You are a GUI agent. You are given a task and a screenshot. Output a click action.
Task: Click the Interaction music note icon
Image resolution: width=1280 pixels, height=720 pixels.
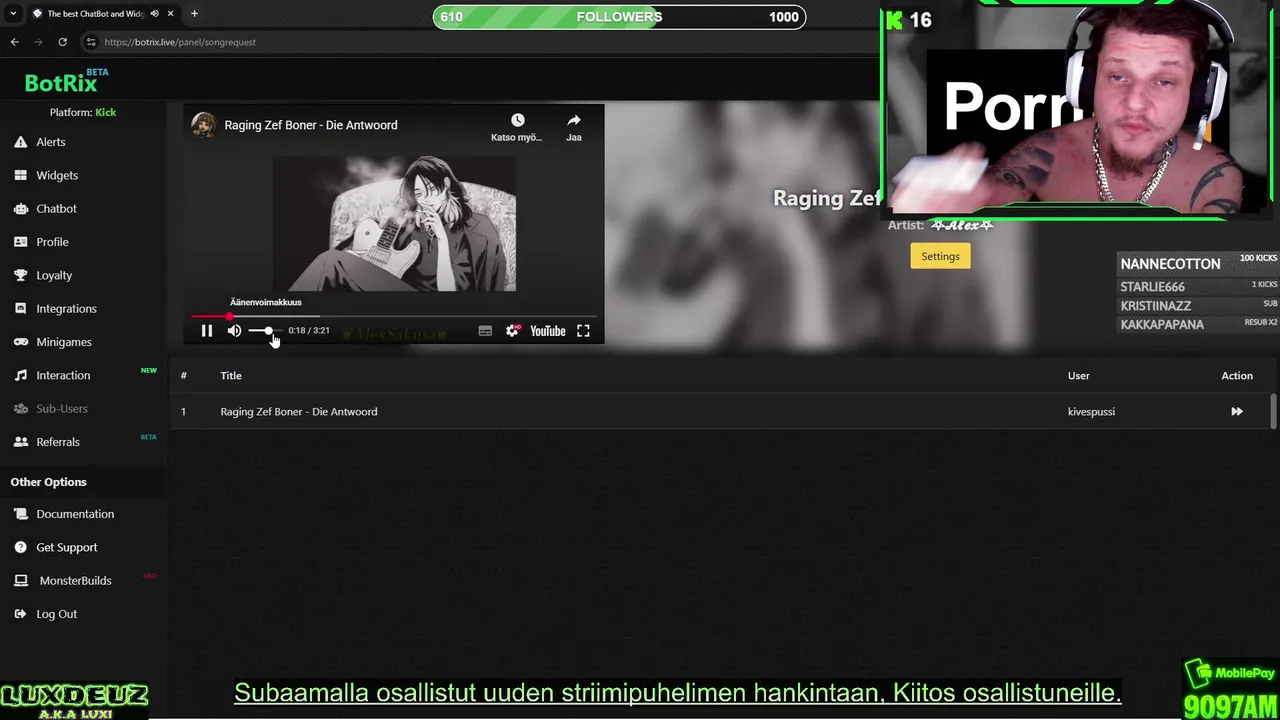pos(21,375)
